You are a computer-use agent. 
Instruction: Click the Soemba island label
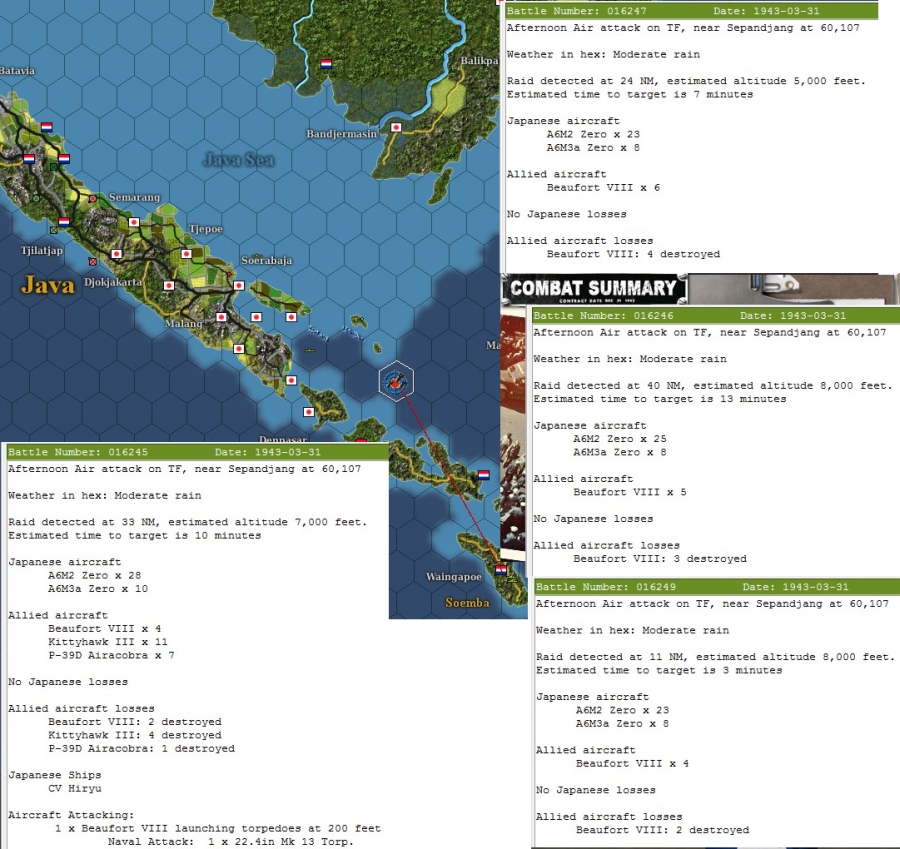coord(470,603)
